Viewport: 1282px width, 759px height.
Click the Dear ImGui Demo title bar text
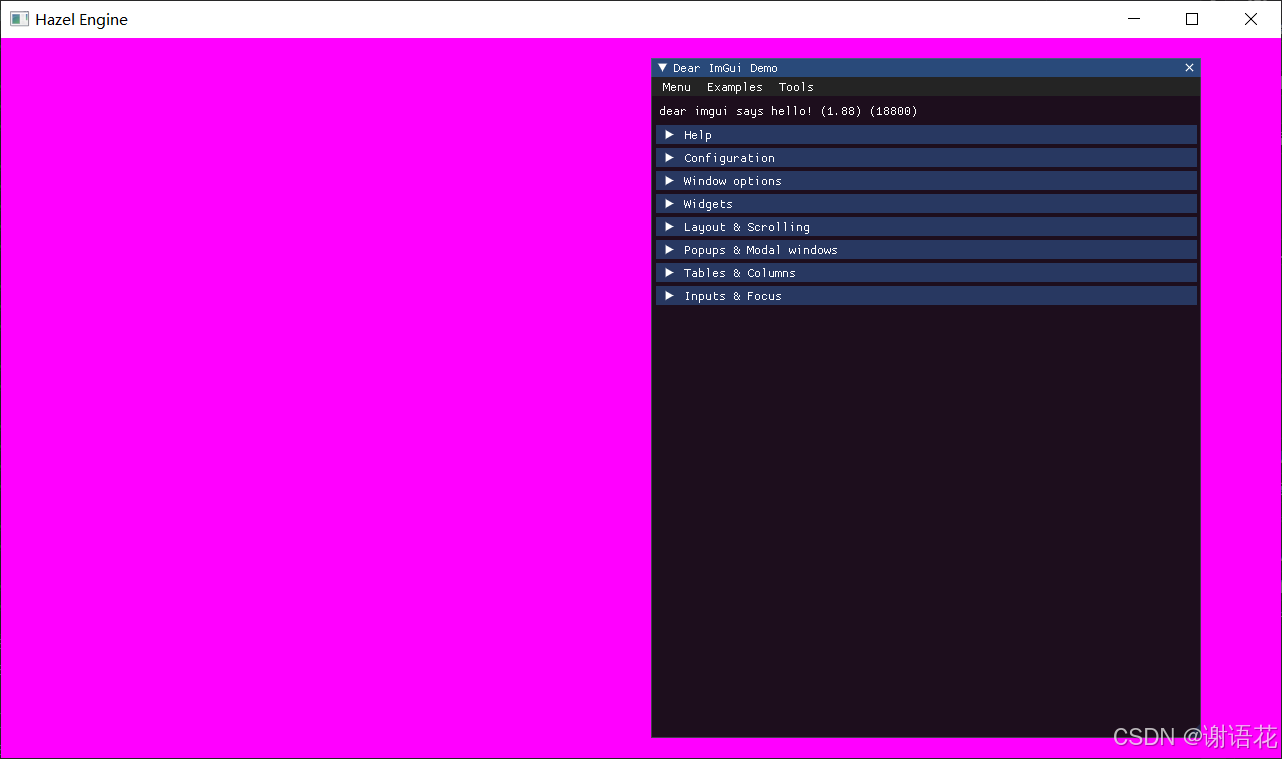coord(725,68)
